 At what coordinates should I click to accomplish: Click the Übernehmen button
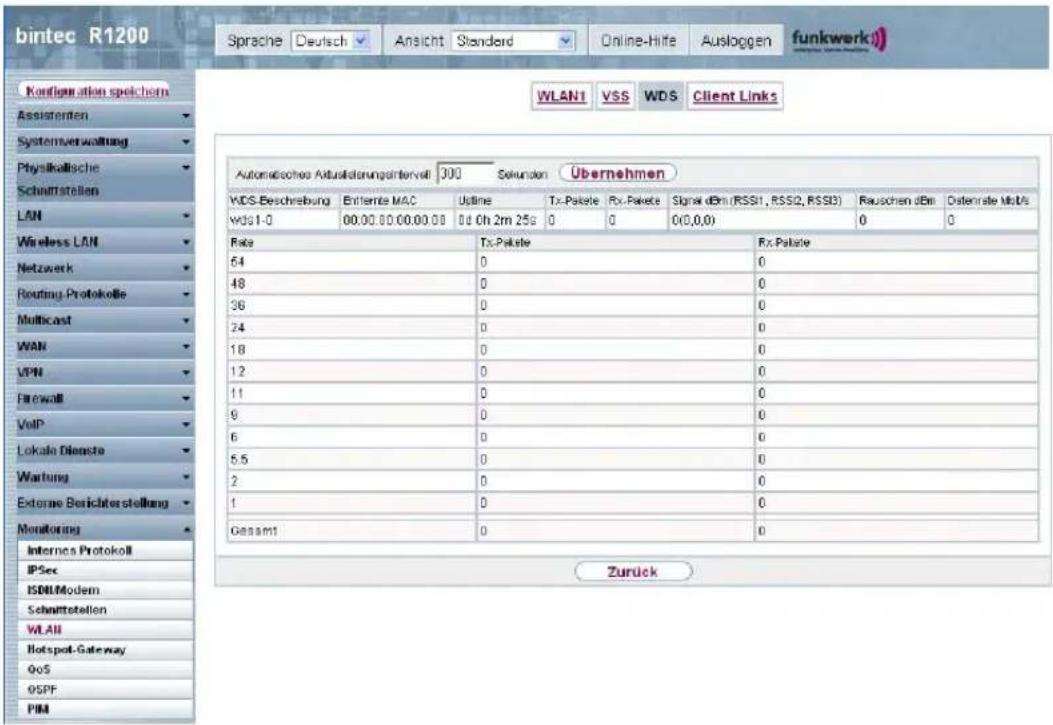coord(618,173)
